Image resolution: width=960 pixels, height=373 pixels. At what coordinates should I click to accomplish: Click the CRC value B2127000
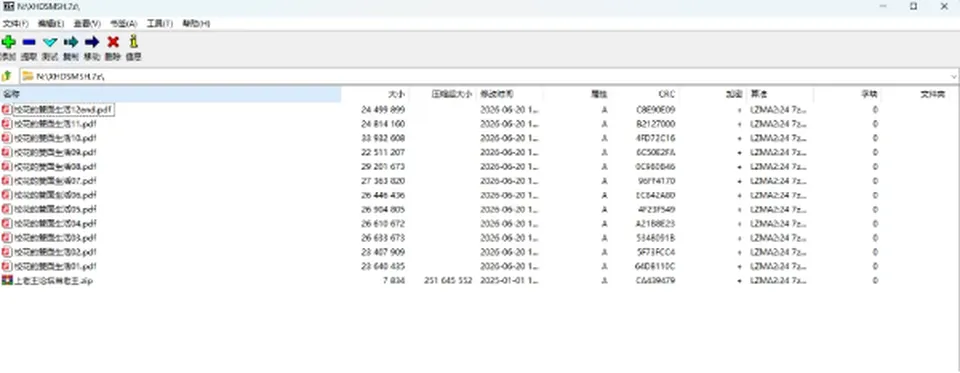click(x=656, y=124)
